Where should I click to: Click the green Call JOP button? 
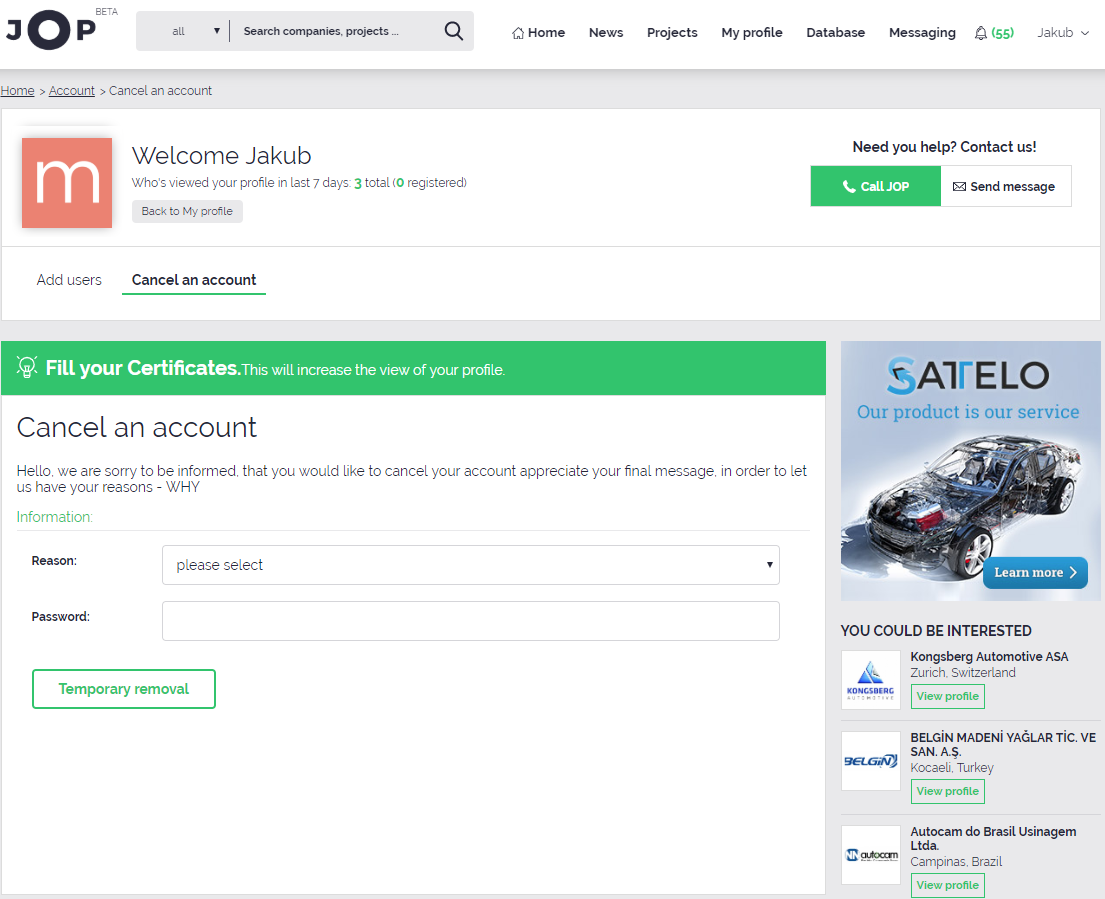875,186
